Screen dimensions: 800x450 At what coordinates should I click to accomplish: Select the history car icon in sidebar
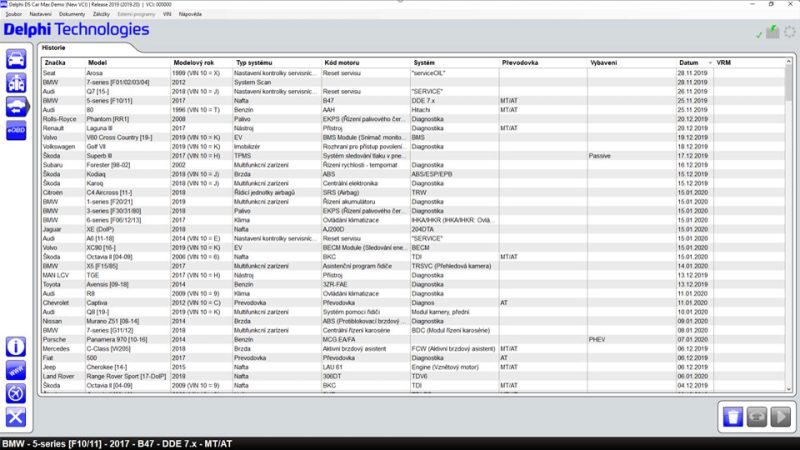(x=18, y=107)
